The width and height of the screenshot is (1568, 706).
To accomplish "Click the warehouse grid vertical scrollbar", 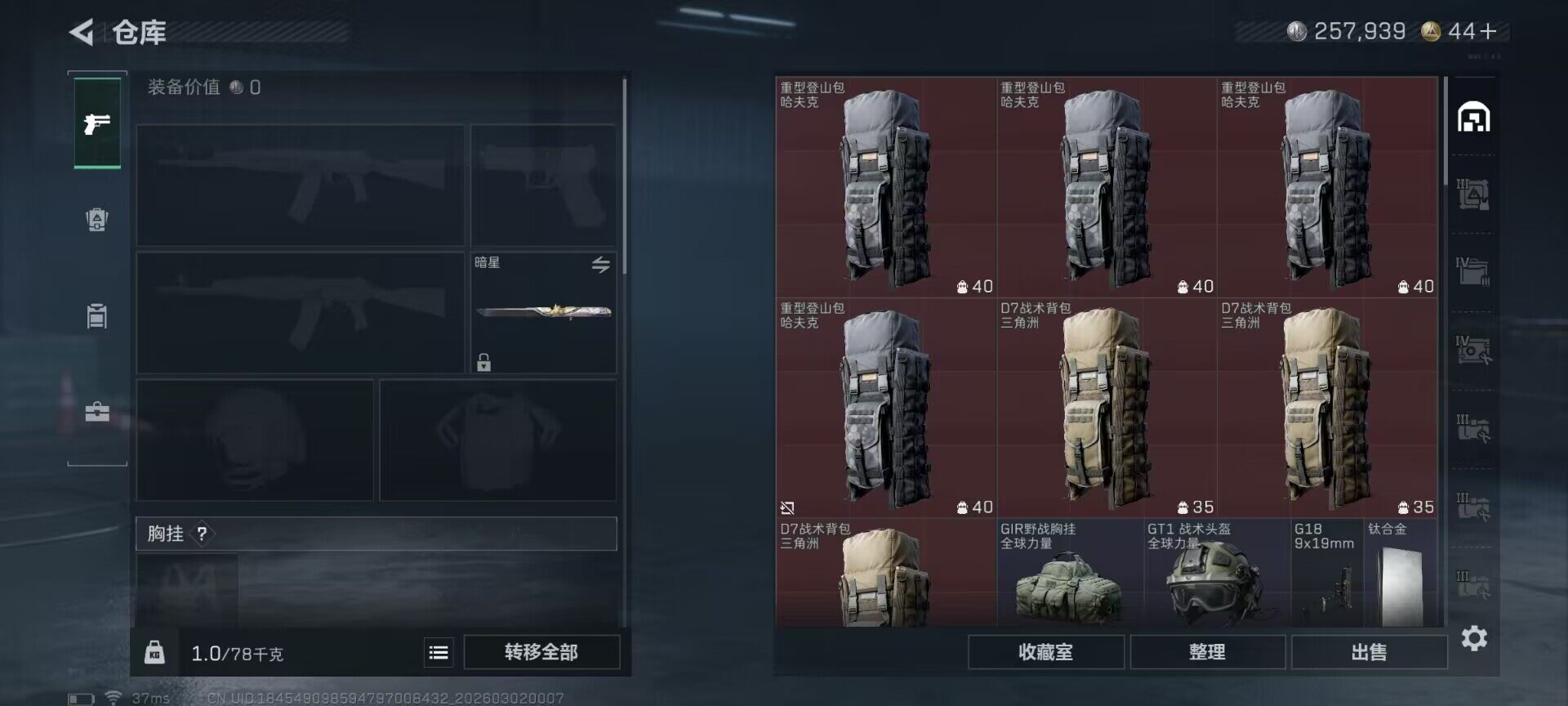I will click(x=1445, y=131).
